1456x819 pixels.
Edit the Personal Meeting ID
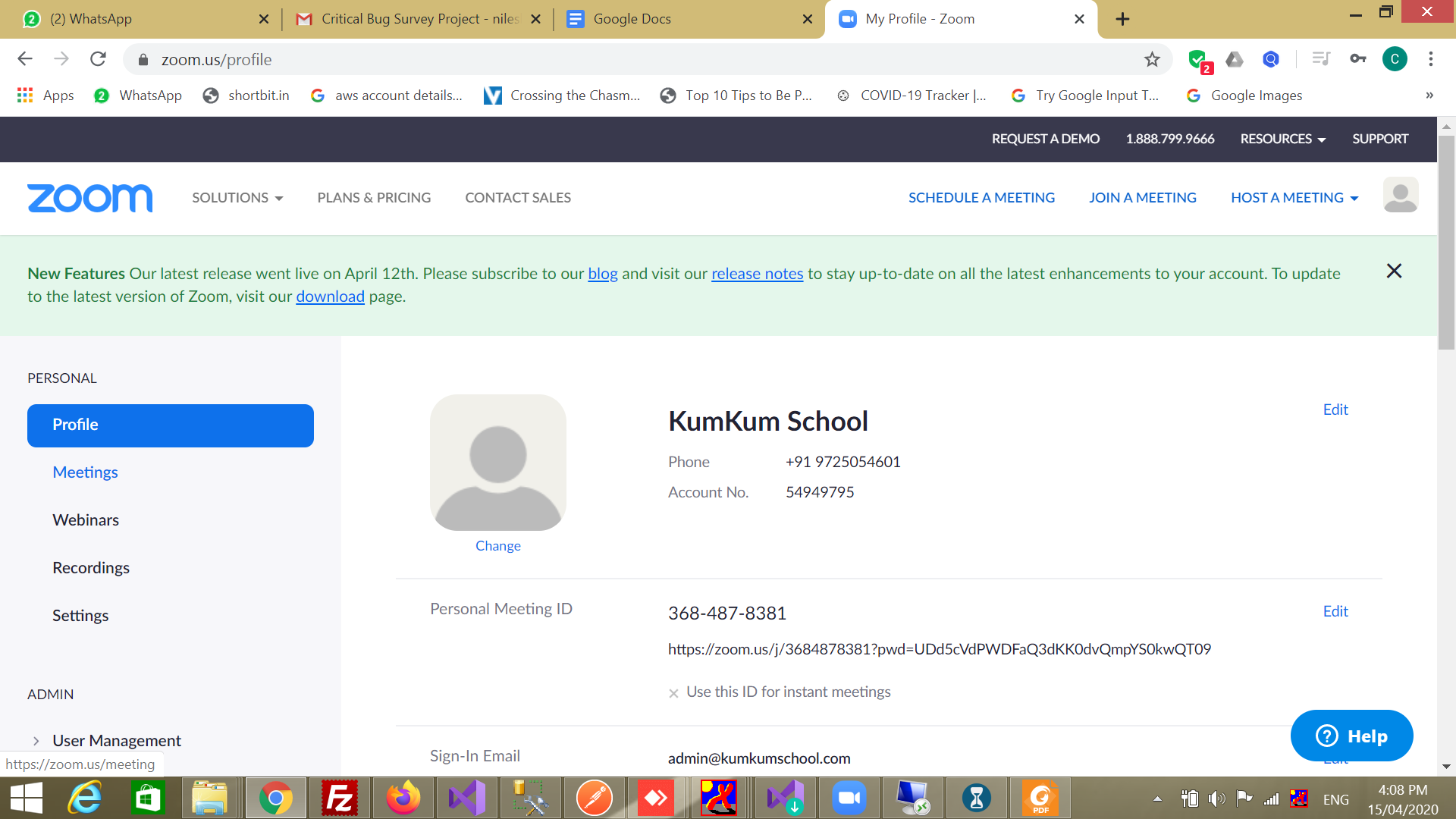point(1335,611)
